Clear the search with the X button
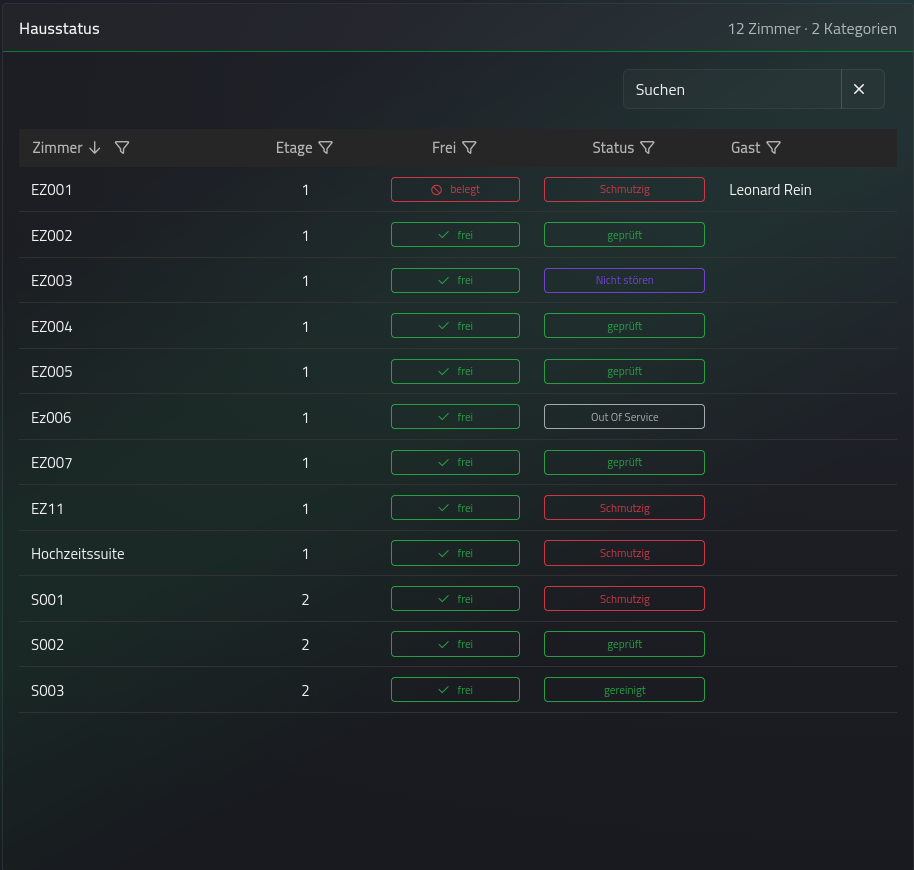The image size is (914, 870). coord(859,89)
